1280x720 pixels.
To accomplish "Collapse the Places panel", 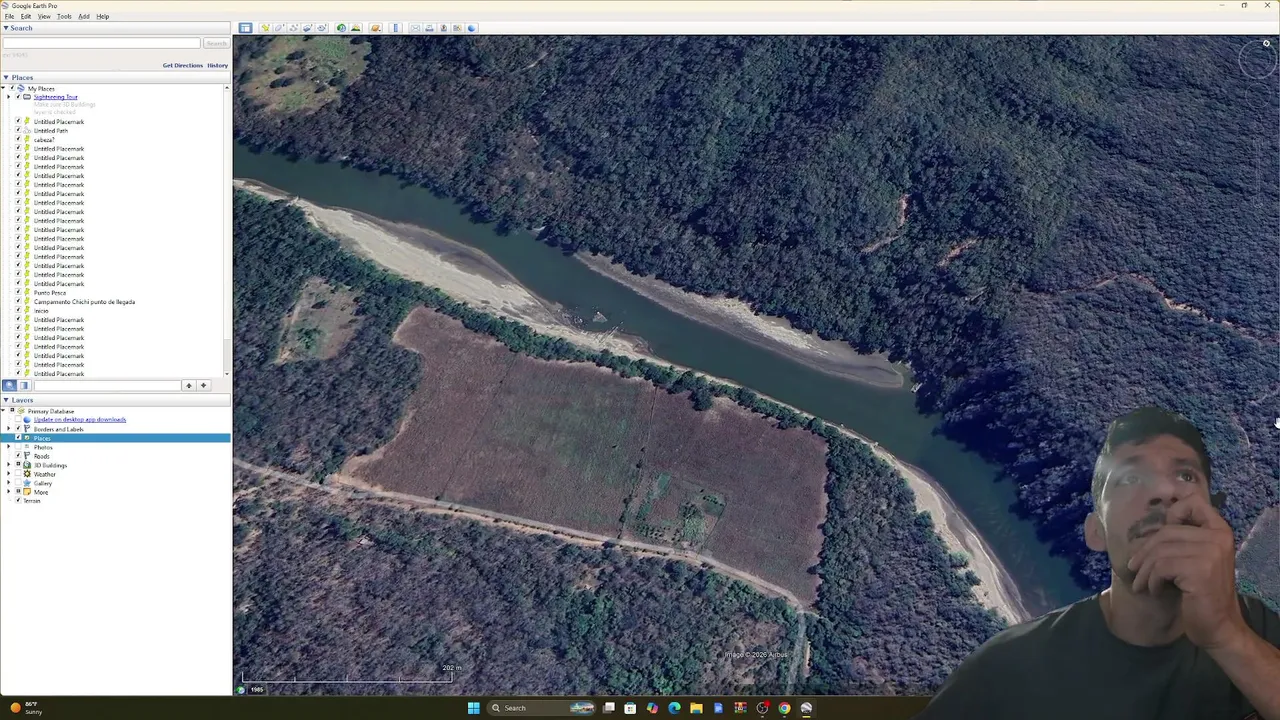I will click(x=5, y=77).
